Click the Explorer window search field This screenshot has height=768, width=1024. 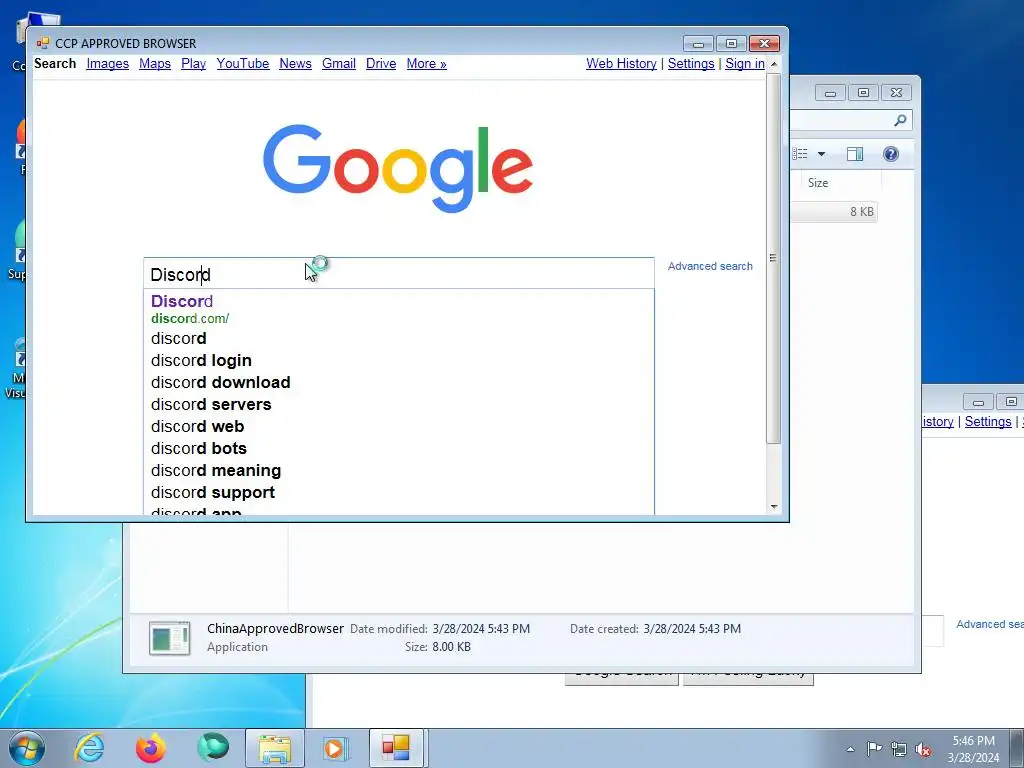[849, 120]
